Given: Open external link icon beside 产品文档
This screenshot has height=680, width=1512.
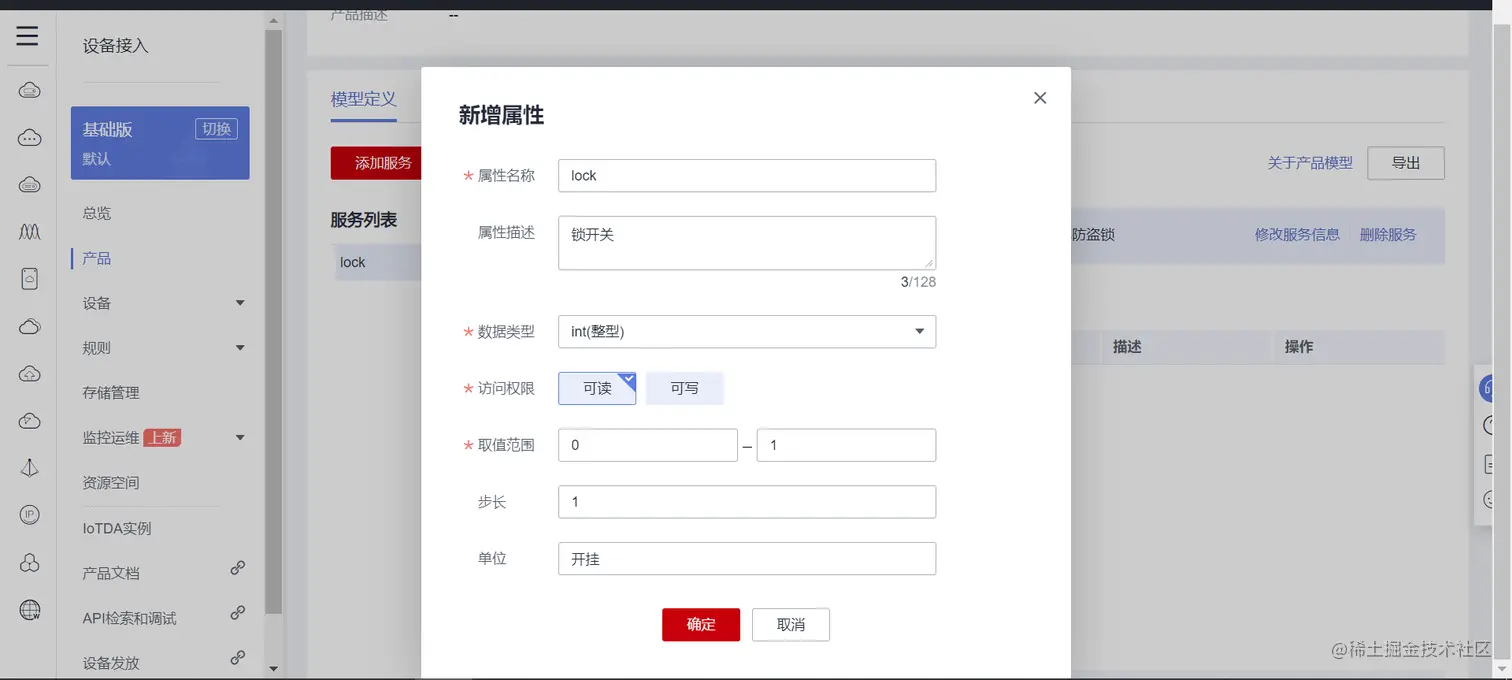Looking at the screenshot, I should point(238,568).
